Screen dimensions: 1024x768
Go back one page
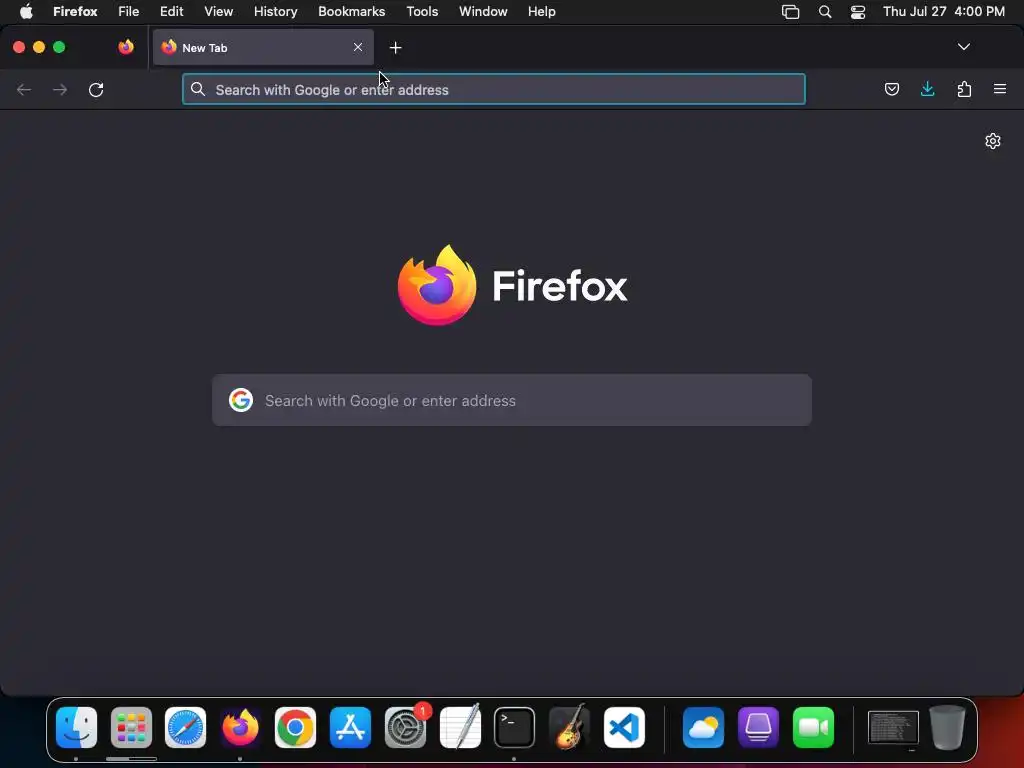(24, 89)
